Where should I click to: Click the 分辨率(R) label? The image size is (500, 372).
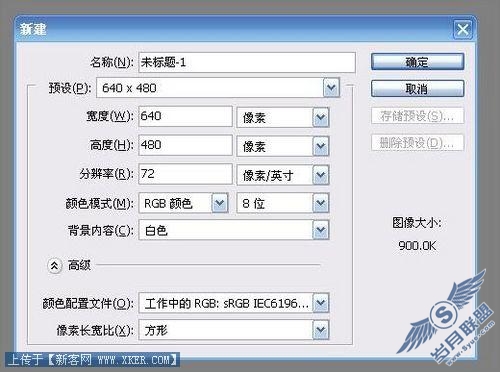[x=106, y=174]
